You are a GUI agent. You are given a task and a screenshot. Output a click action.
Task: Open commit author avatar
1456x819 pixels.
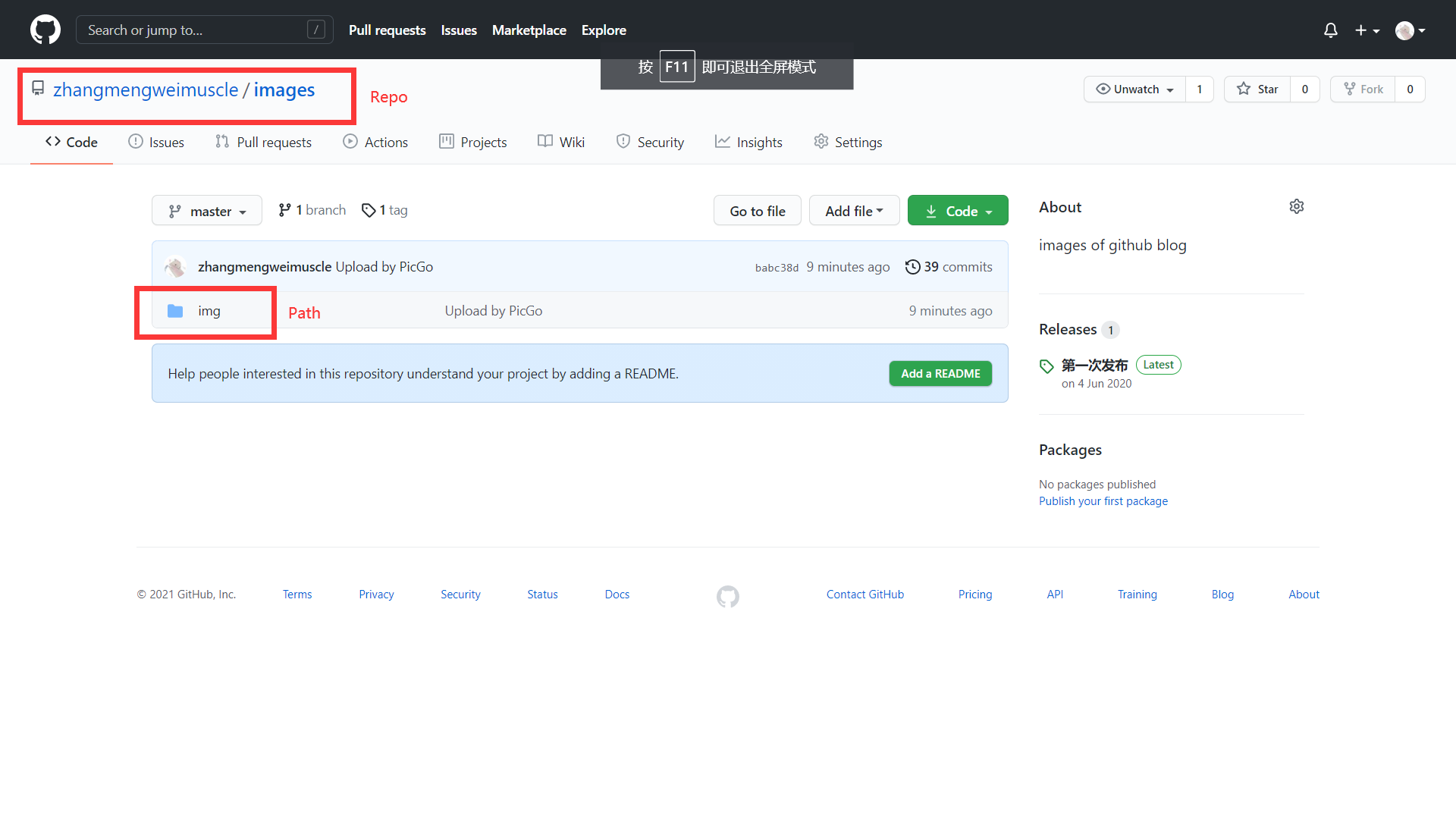point(176,267)
